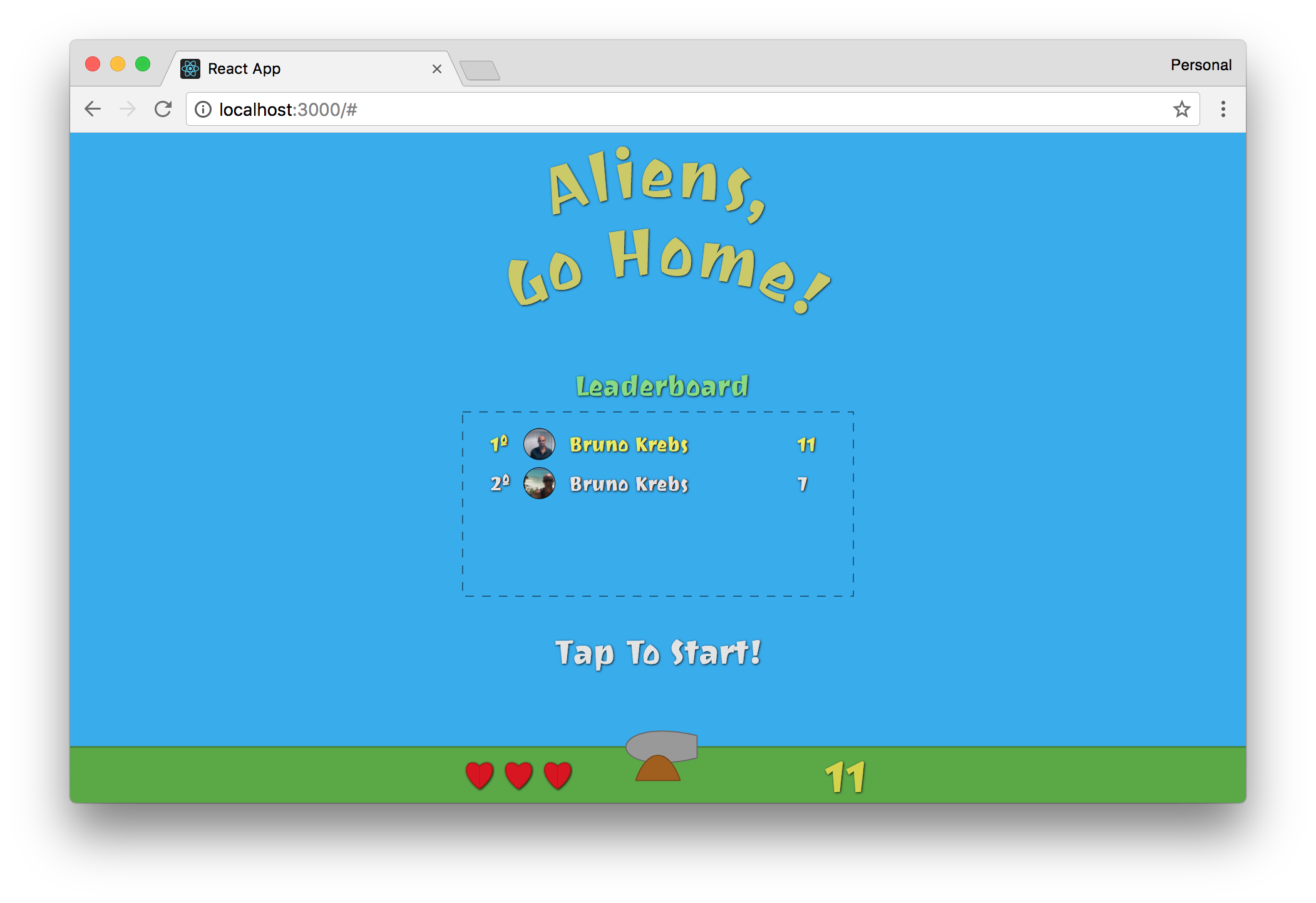Click the yellow minimize traffic light

click(x=118, y=64)
